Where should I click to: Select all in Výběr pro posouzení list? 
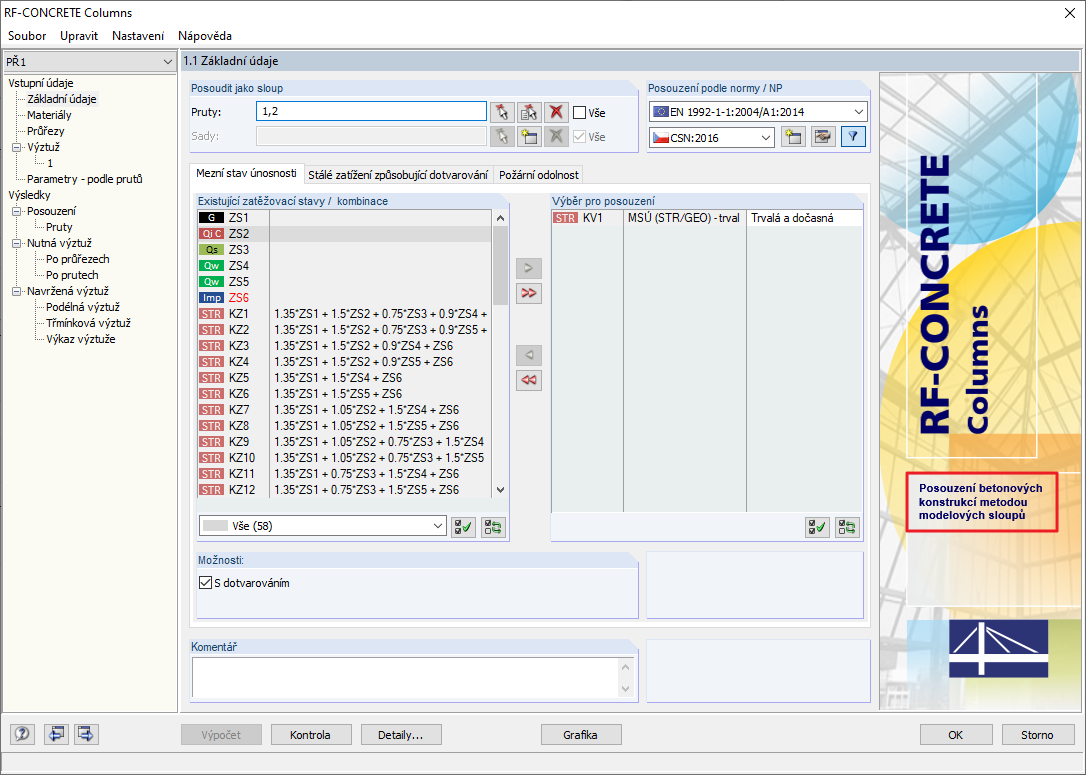click(817, 527)
